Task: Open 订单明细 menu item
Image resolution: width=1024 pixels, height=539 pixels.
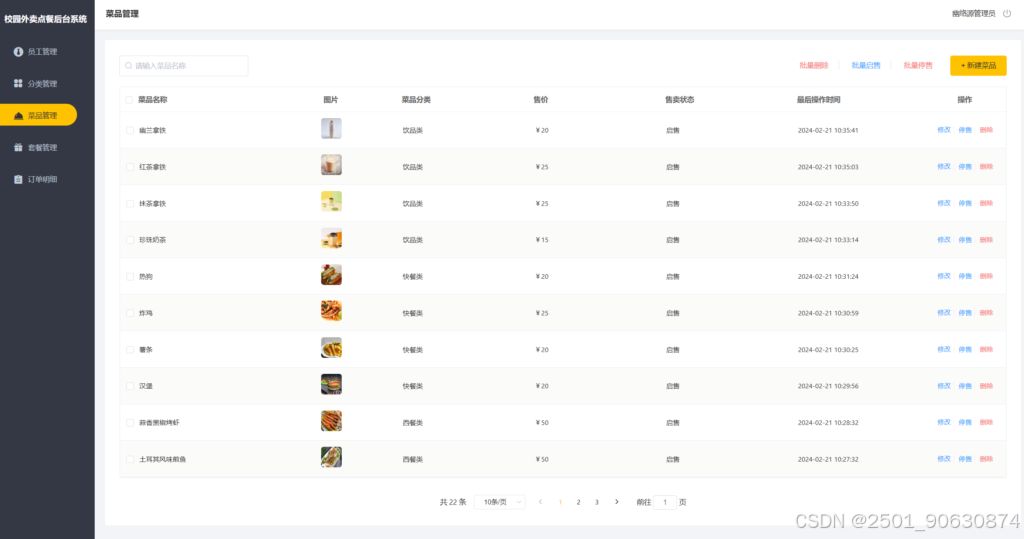Action: pyautogui.click(x=42, y=179)
